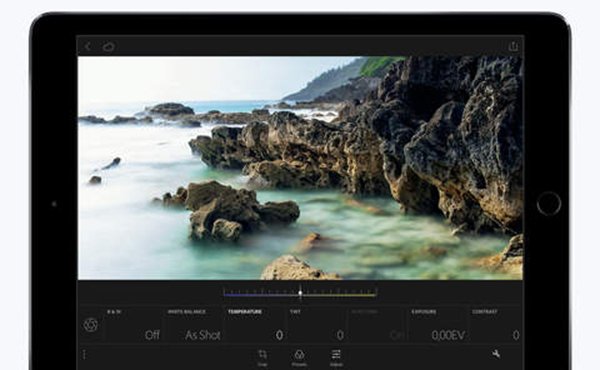
Task: Tap the wrench settings icon
Action: 496,354
